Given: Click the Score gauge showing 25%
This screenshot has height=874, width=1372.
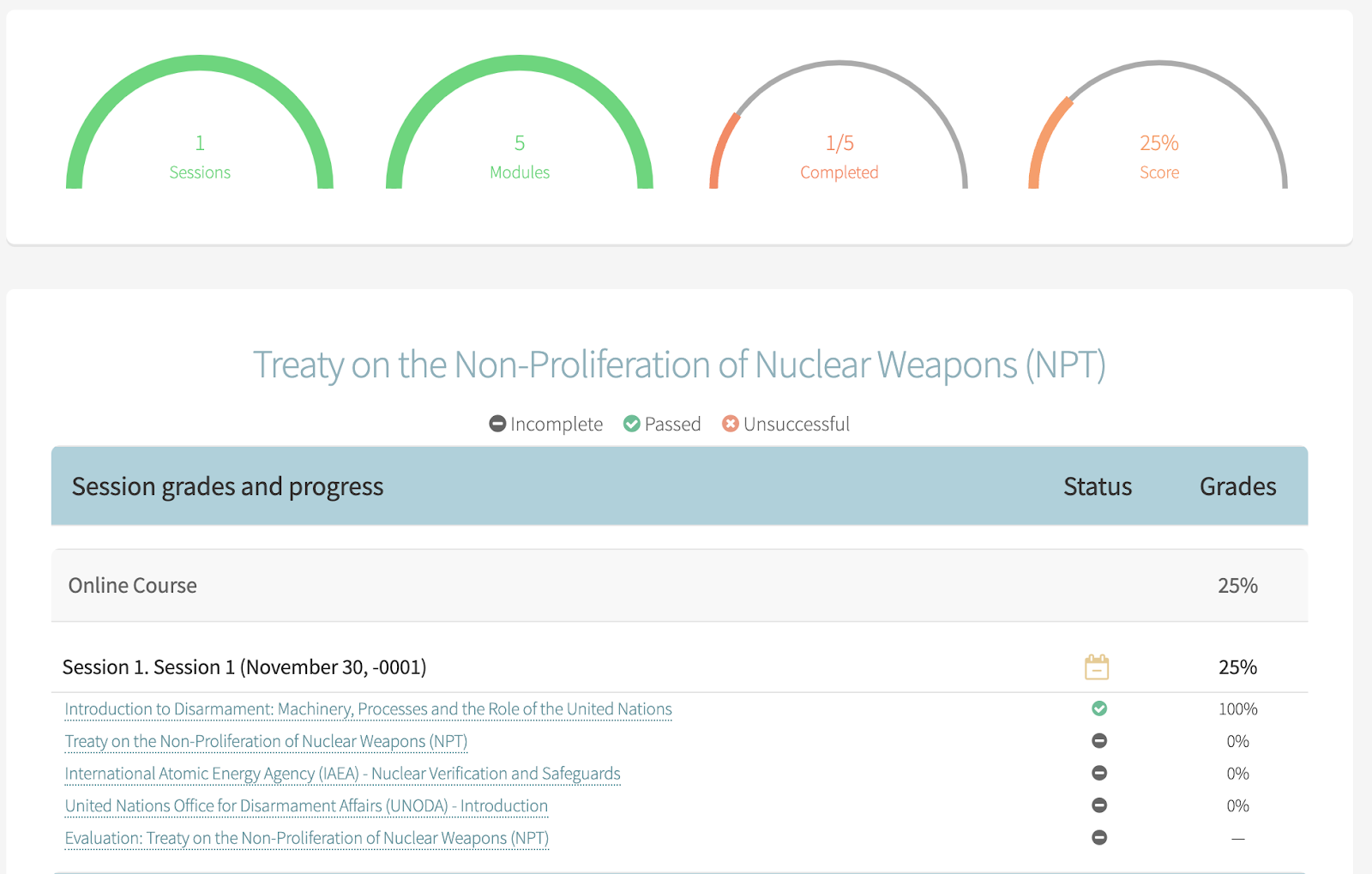Looking at the screenshot, I should (x=1158, y=123).
